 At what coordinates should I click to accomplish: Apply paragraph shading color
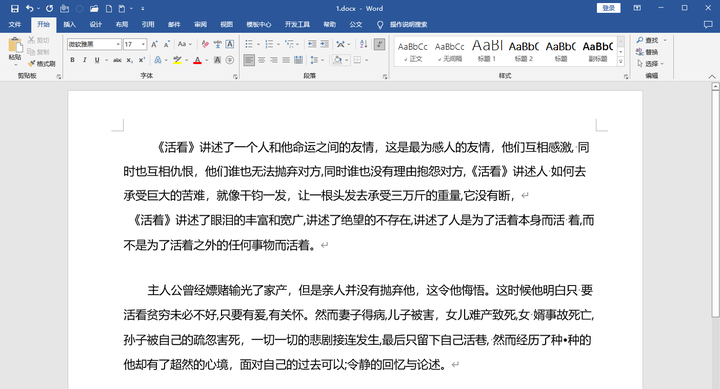pyautogui.click(x=338, y=60)
